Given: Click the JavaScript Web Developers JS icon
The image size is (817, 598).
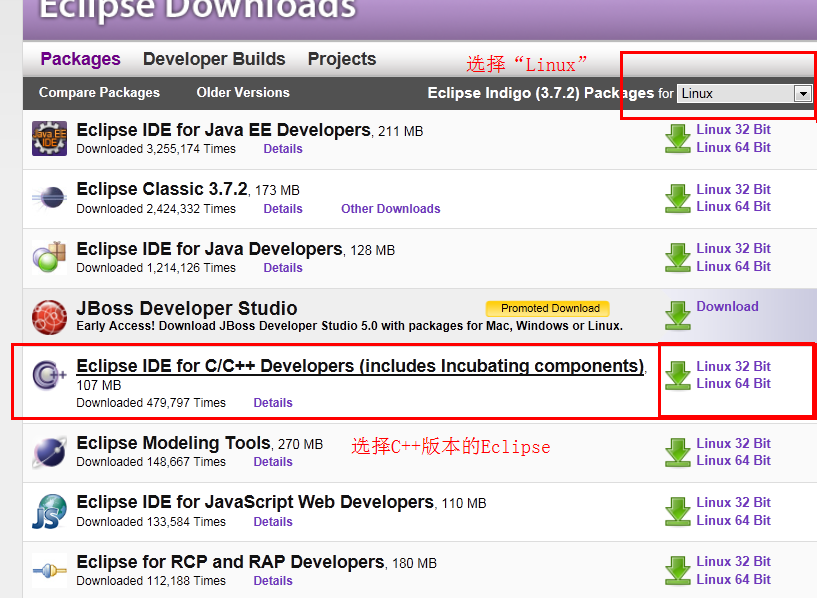Looking at the screenshot, I should pos(49,511).
